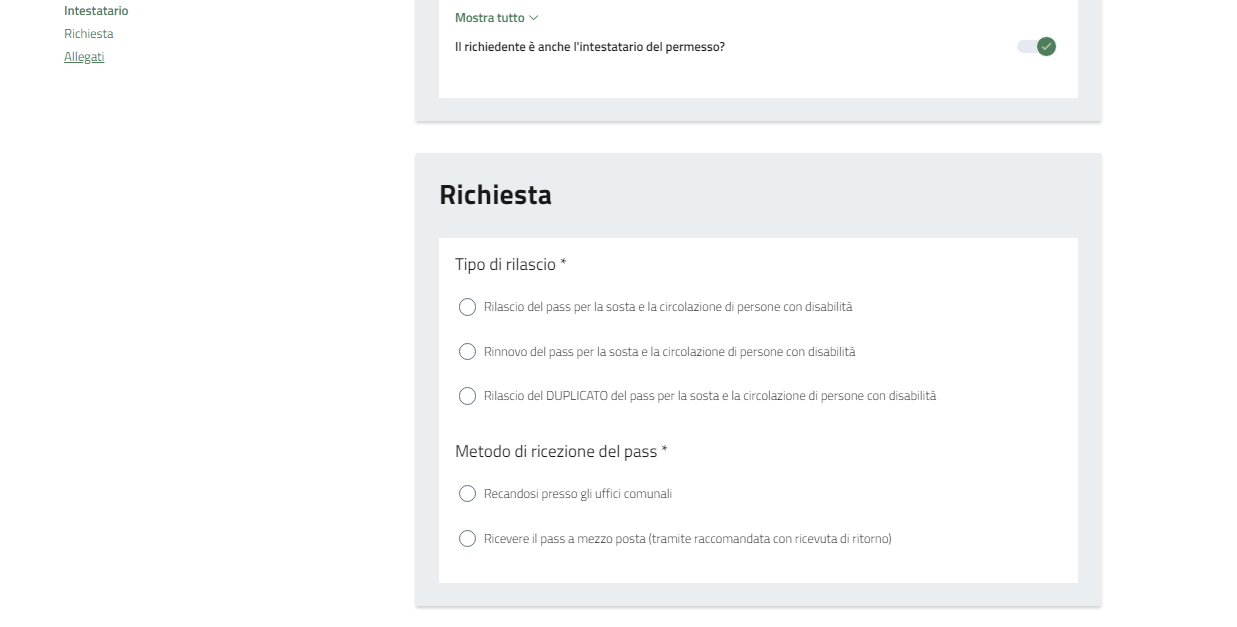The image size is (1237, 627).
Task: Click the 'Richiesta' section heading
Action: (495, 195)
